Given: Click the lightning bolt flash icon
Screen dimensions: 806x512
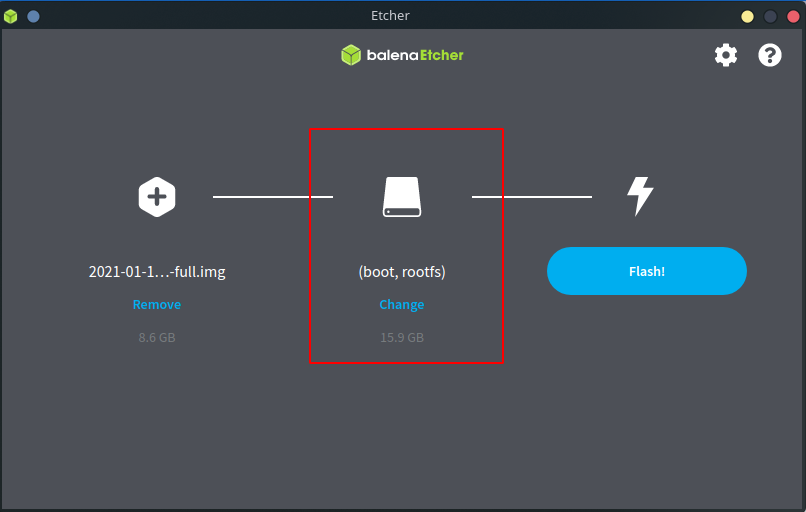Looking at the screenshot, I should 639,196.
